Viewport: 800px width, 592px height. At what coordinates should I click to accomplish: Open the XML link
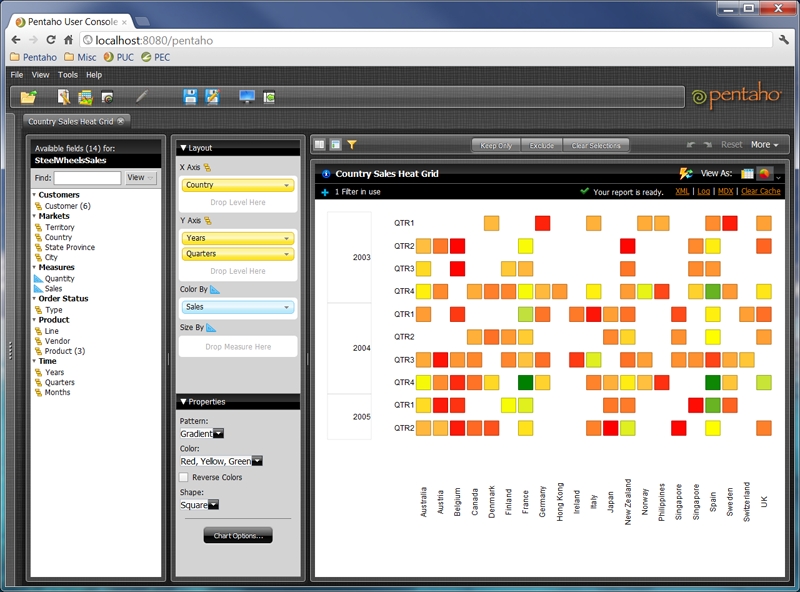[x=682, y=191]
